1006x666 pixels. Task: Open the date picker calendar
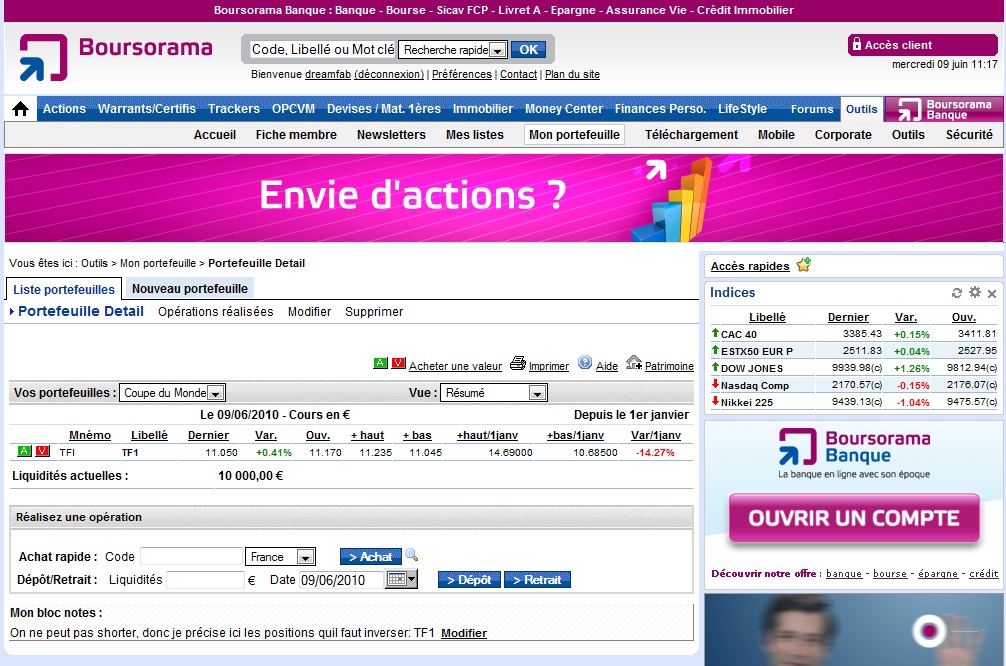click(x=400, y=579)
